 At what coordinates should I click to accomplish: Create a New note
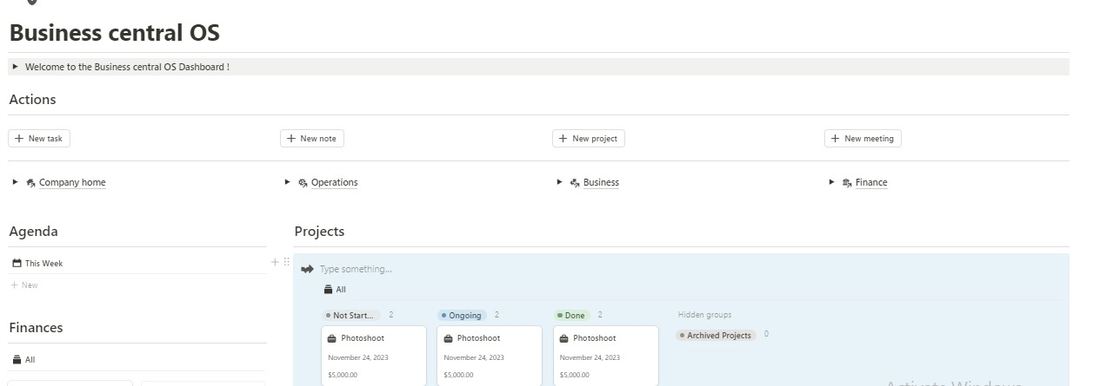(x=312, y=138)
